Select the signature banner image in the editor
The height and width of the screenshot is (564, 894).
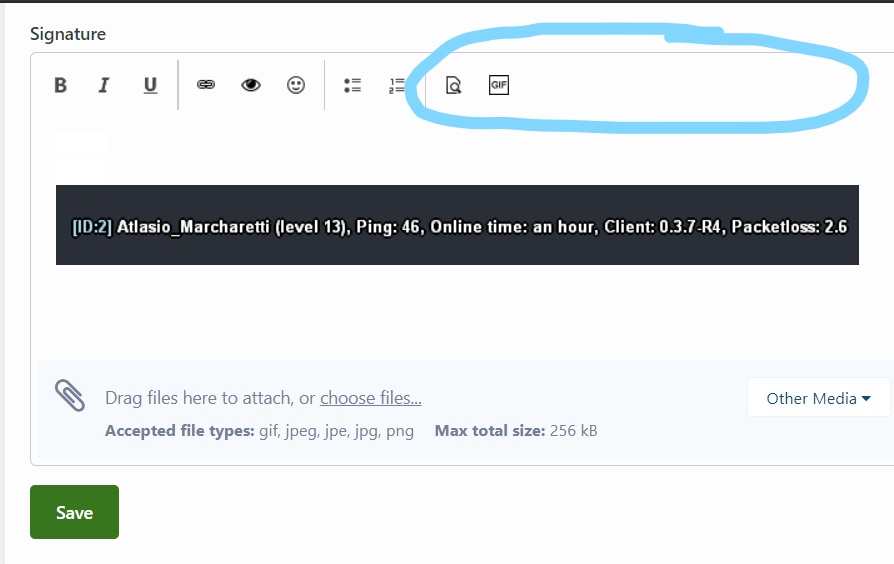457,225
